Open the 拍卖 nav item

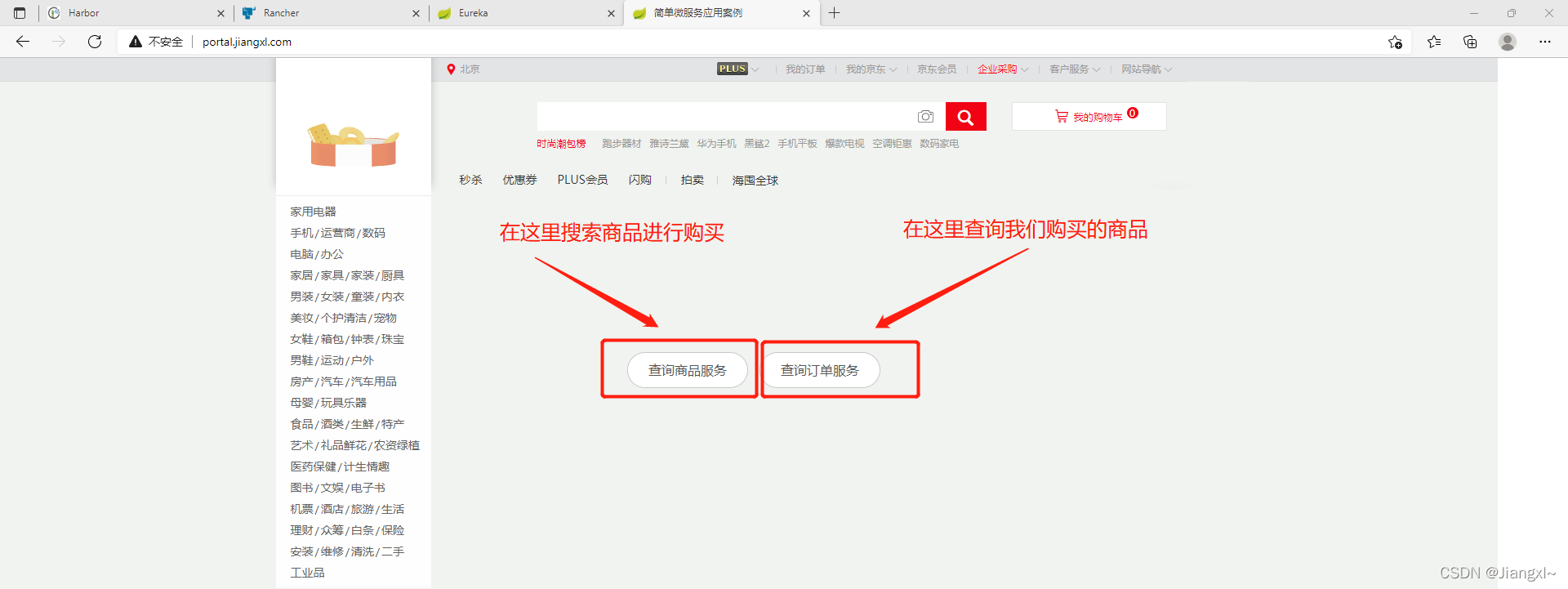click(693, 180)
